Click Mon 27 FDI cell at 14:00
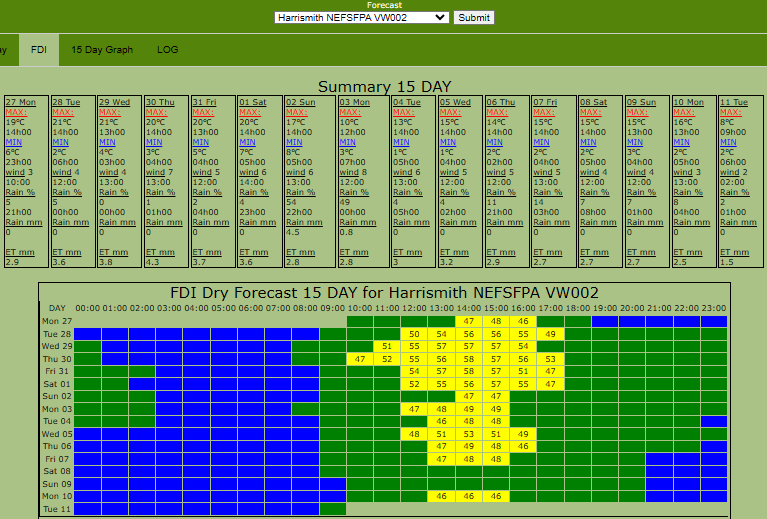The height and width of the screenshot is (519, 767). point(469,321)
